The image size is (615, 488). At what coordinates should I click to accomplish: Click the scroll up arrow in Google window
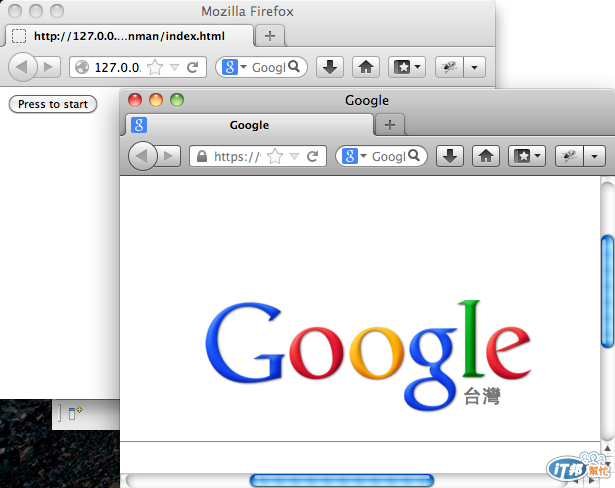pos(607,448)
